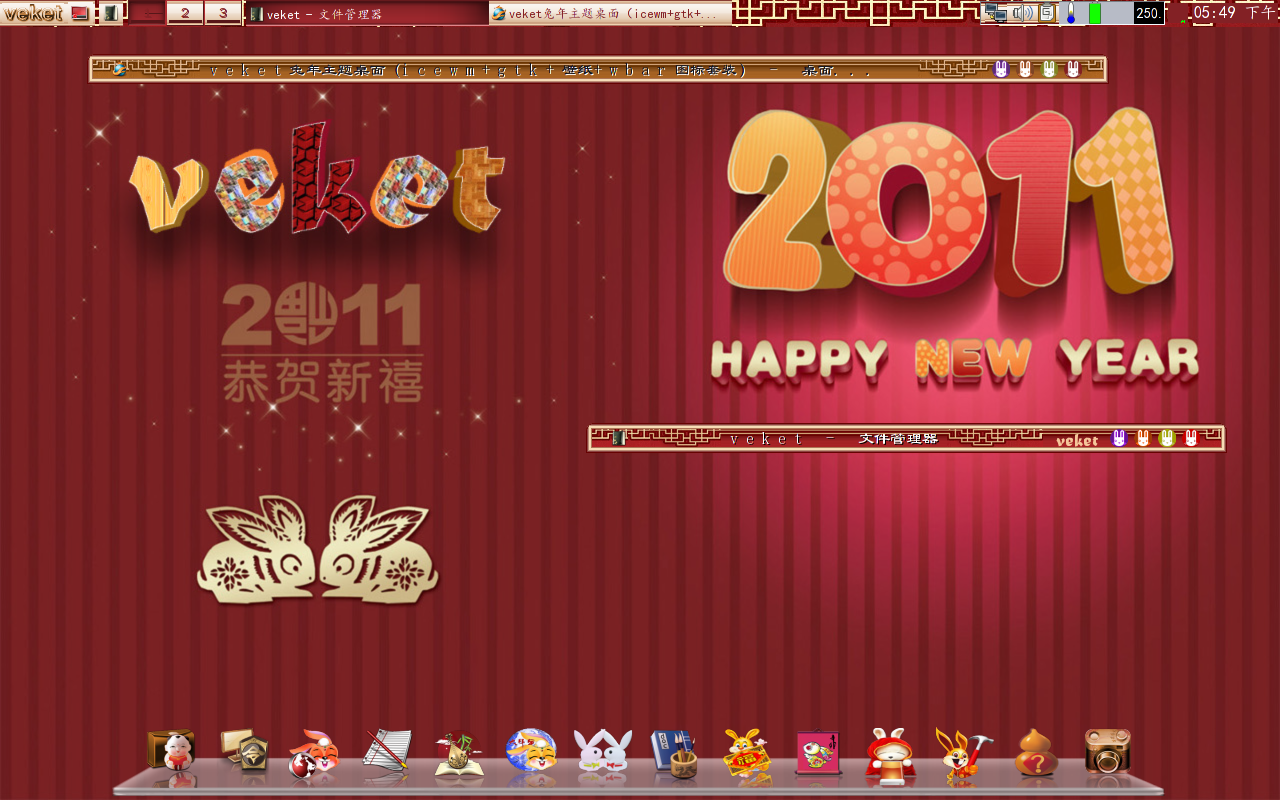Launch the lute on open book dock icon
This screenshot has height=800, width=1280.
coord(460,753)
